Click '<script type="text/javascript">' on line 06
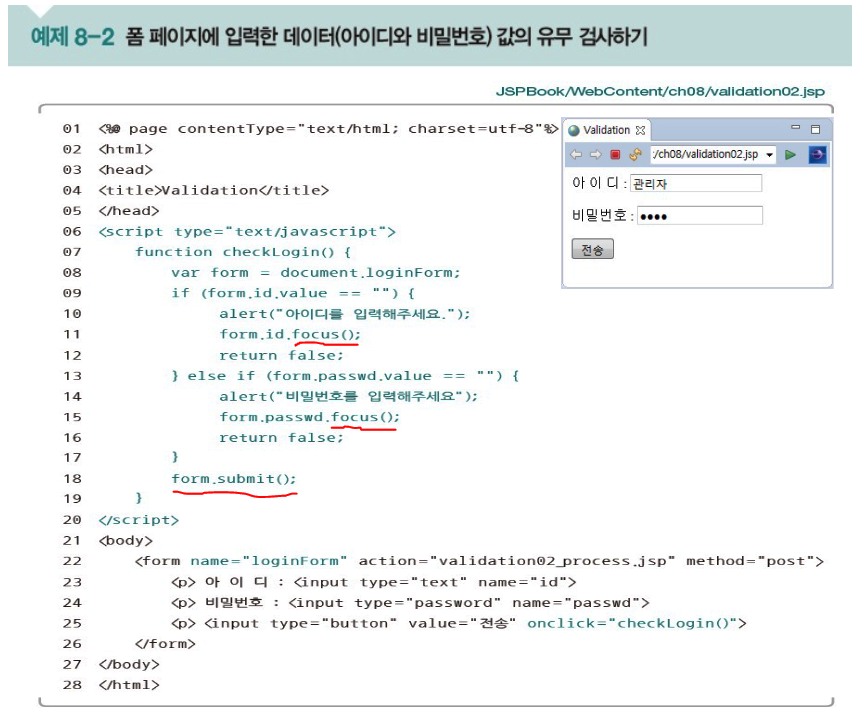Screen dimensions: 852x720 [247, 231]
